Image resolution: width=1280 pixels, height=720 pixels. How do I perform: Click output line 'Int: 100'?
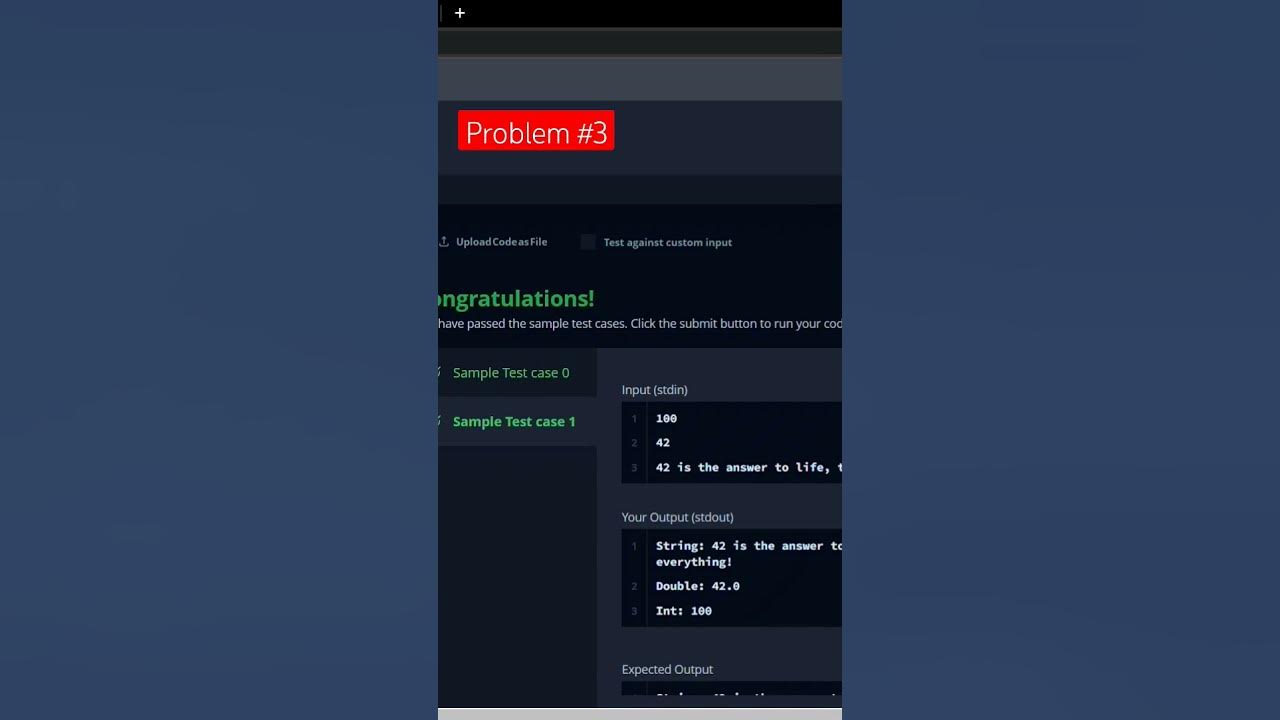[x=684, y=611]
